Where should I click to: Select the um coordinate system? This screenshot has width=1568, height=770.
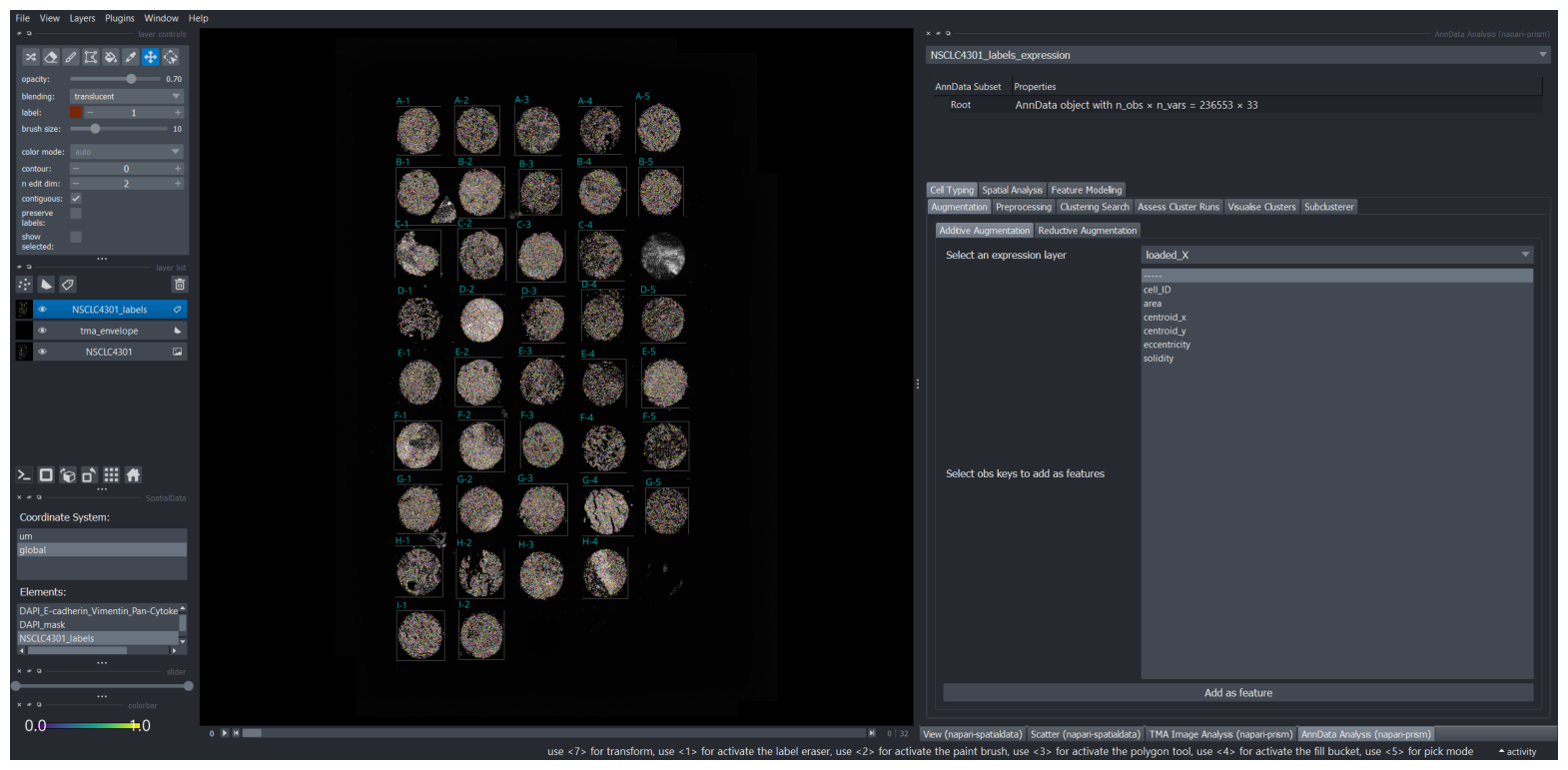coord(102,536)
